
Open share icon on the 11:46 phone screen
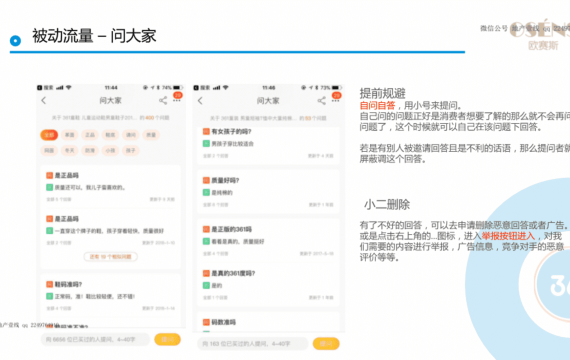tap(321, 101)
